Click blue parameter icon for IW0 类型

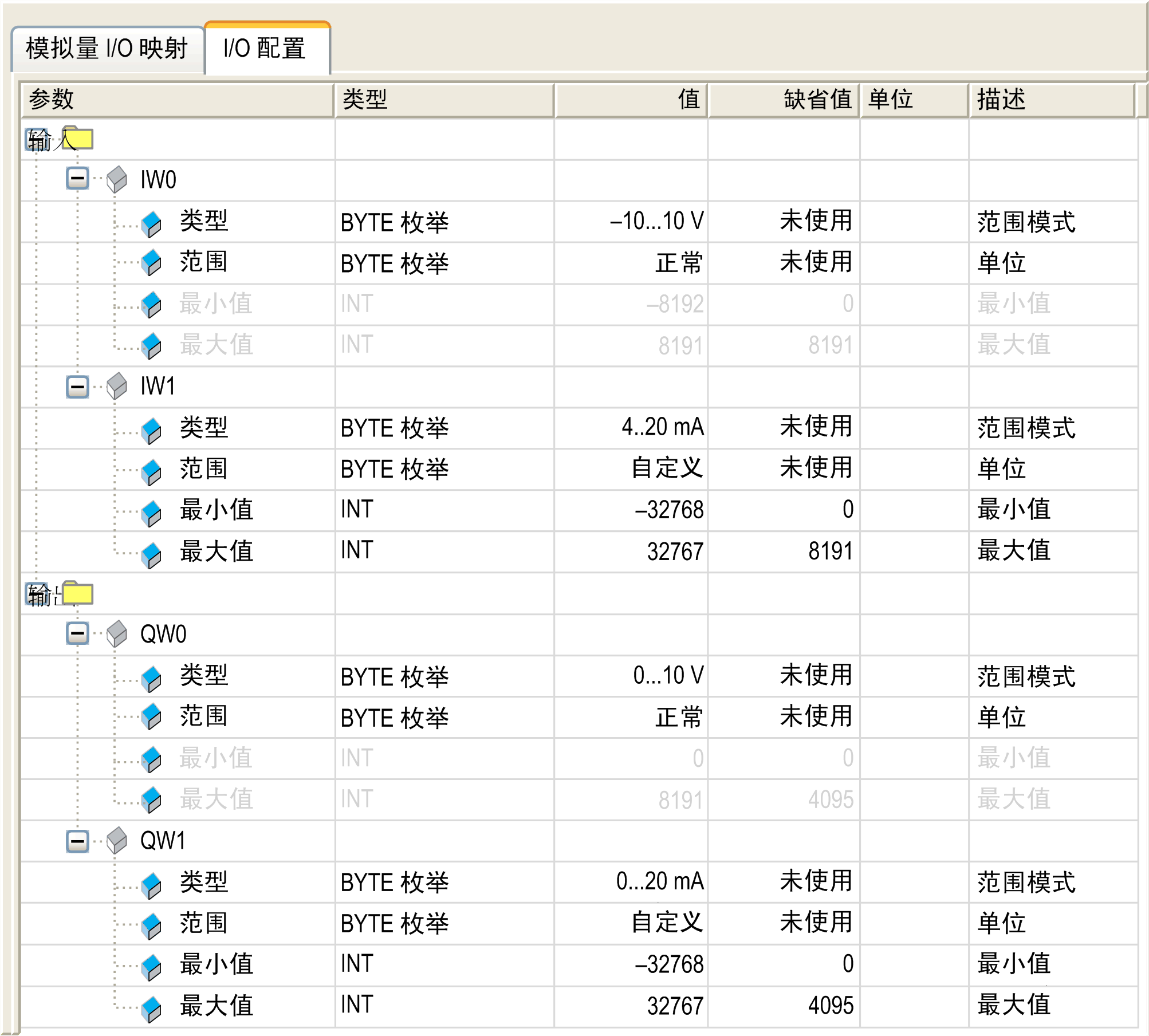(x=151, y=224)
